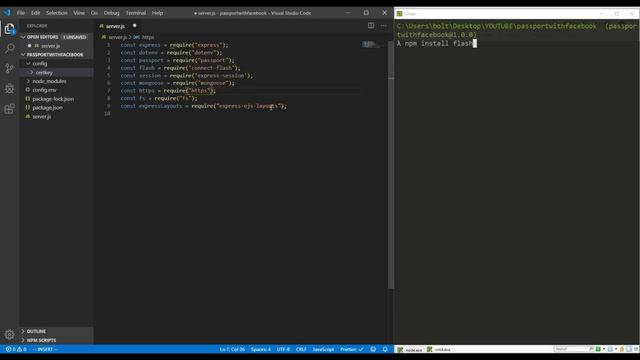Click the lock icon in Cmder status bar
This screenshot has width=640, height=360.
coord(622,349)
